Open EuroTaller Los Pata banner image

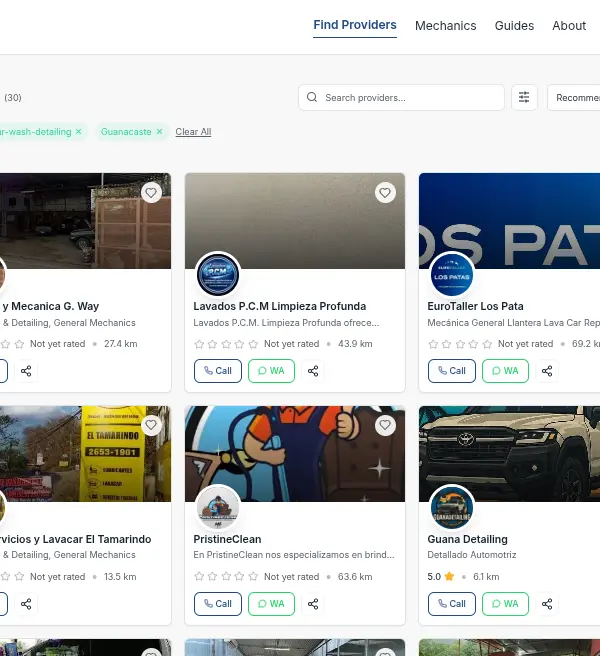coord(509,221)
